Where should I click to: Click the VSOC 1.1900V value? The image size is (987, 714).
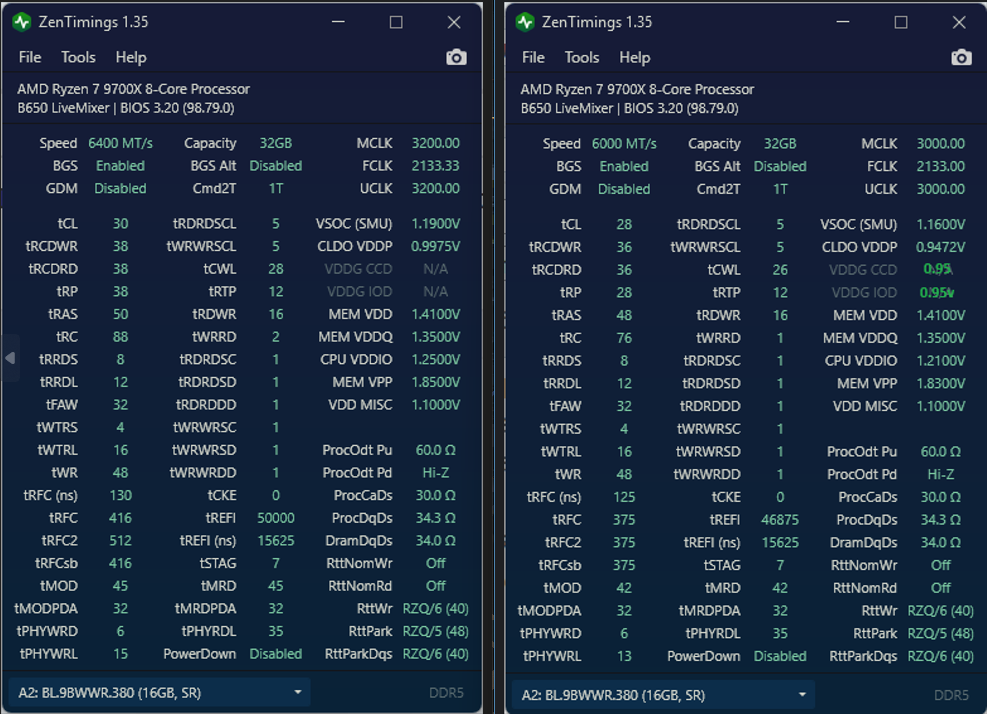click(436, 224)
